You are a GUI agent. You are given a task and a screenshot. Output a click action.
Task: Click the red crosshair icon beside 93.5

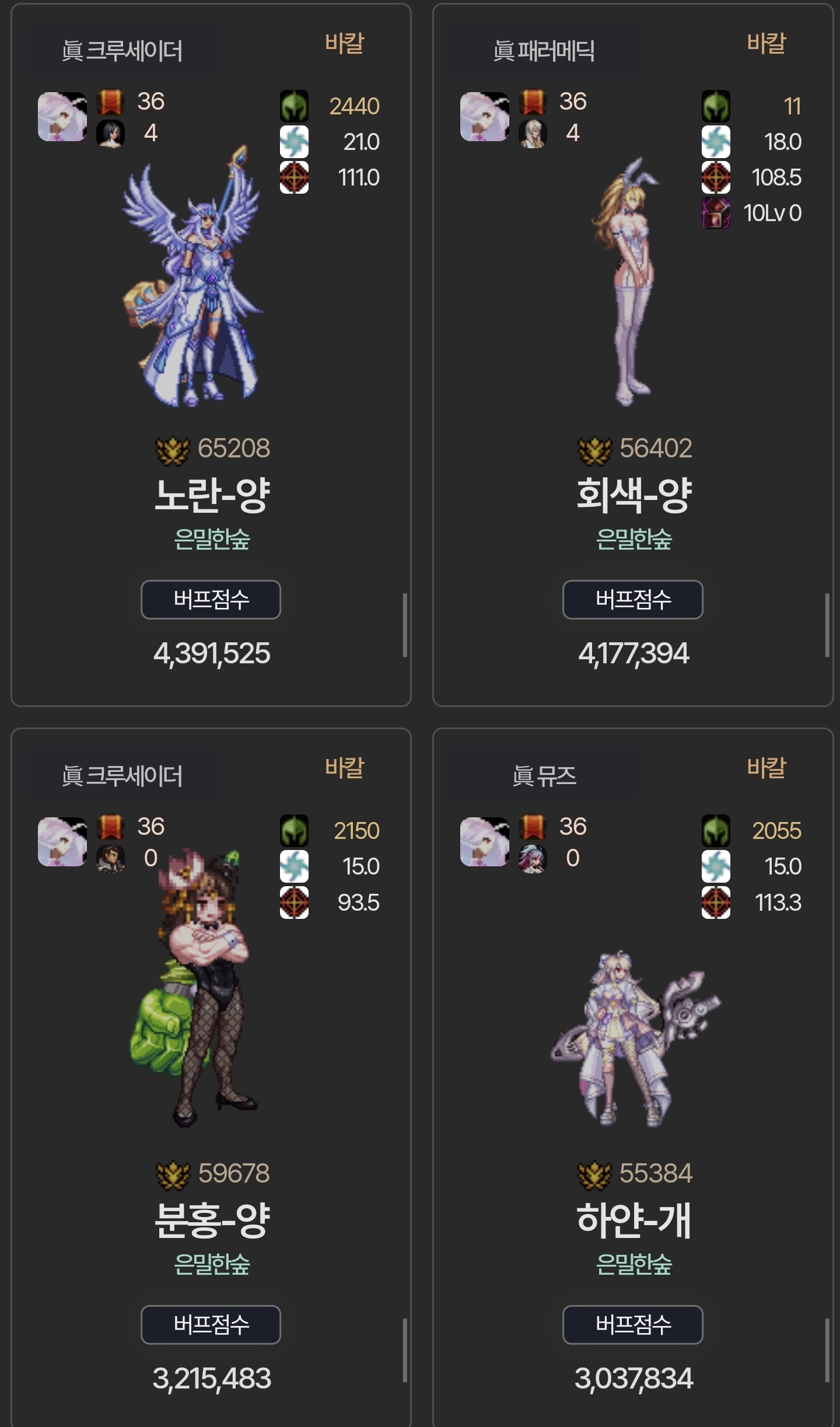(x=294, y=903)
